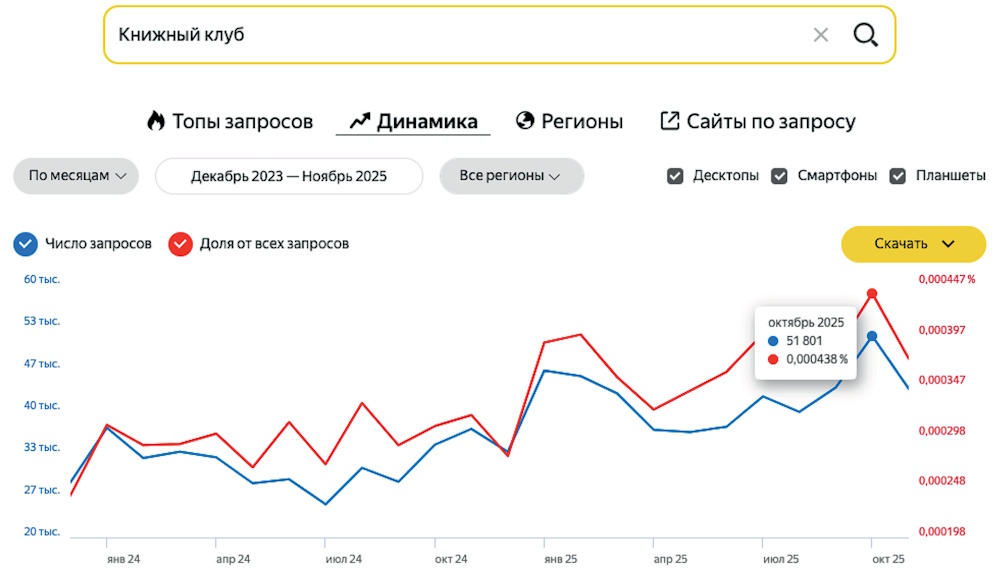The width and height of the screenshot is (1000, 573).
Task: Clear the search query with X icon
Action: (821, 35)
